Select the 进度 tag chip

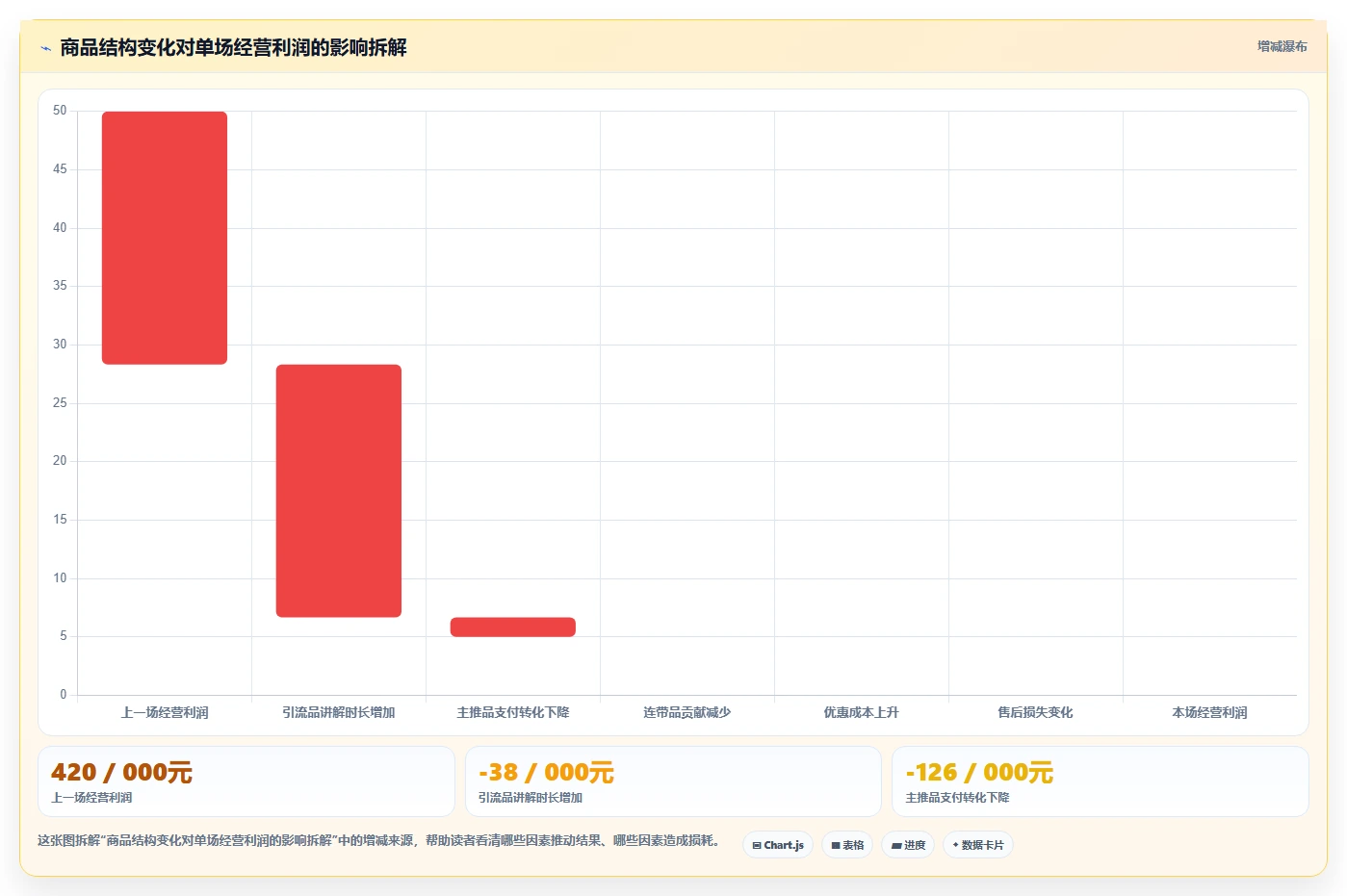[908, 845]
